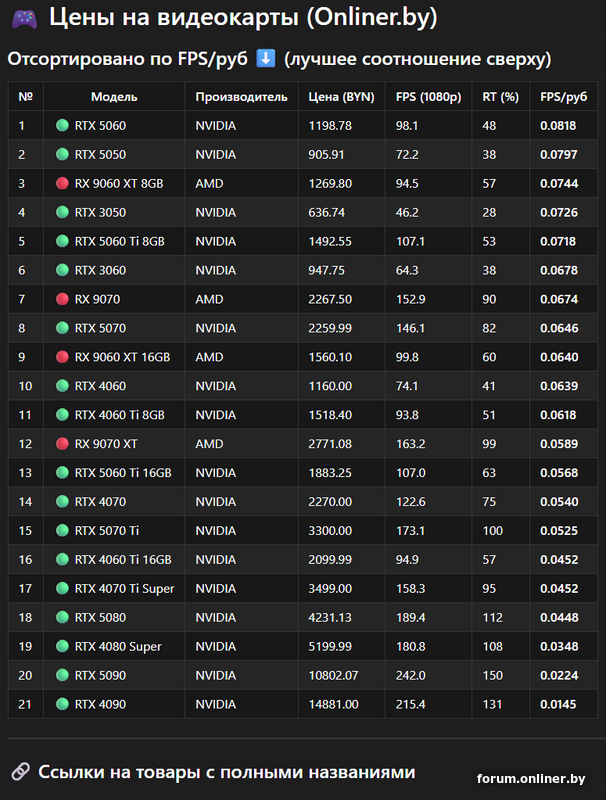Click the game controller icon in title
Image resolution: width=606 pixels, height=800 pixels.
point(25,19)
